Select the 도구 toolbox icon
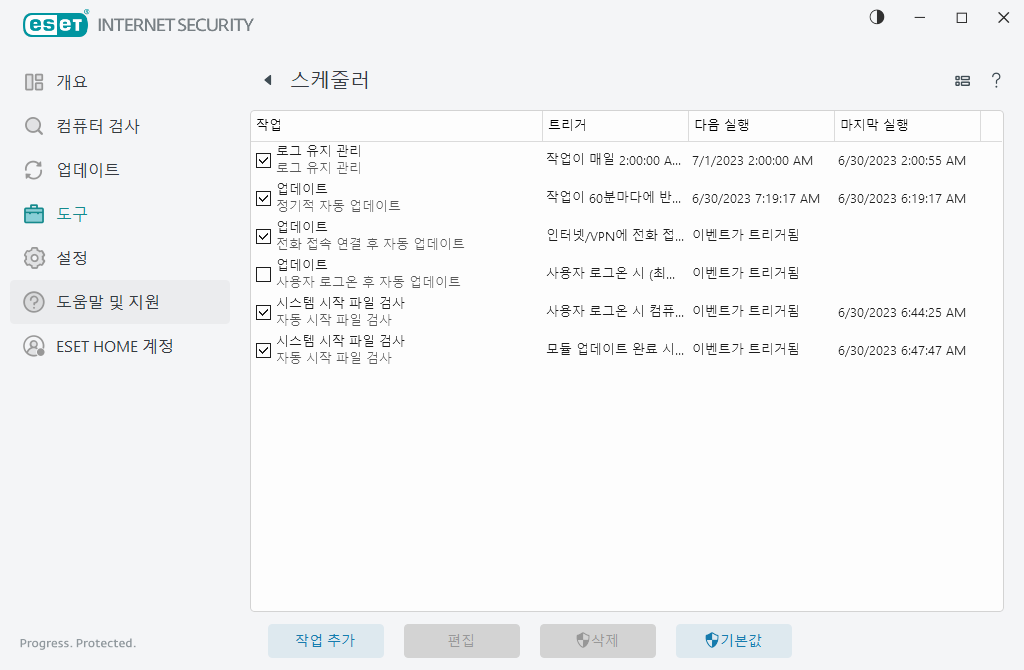Viewport: 1024px width, 670px height. pos(33,214)
